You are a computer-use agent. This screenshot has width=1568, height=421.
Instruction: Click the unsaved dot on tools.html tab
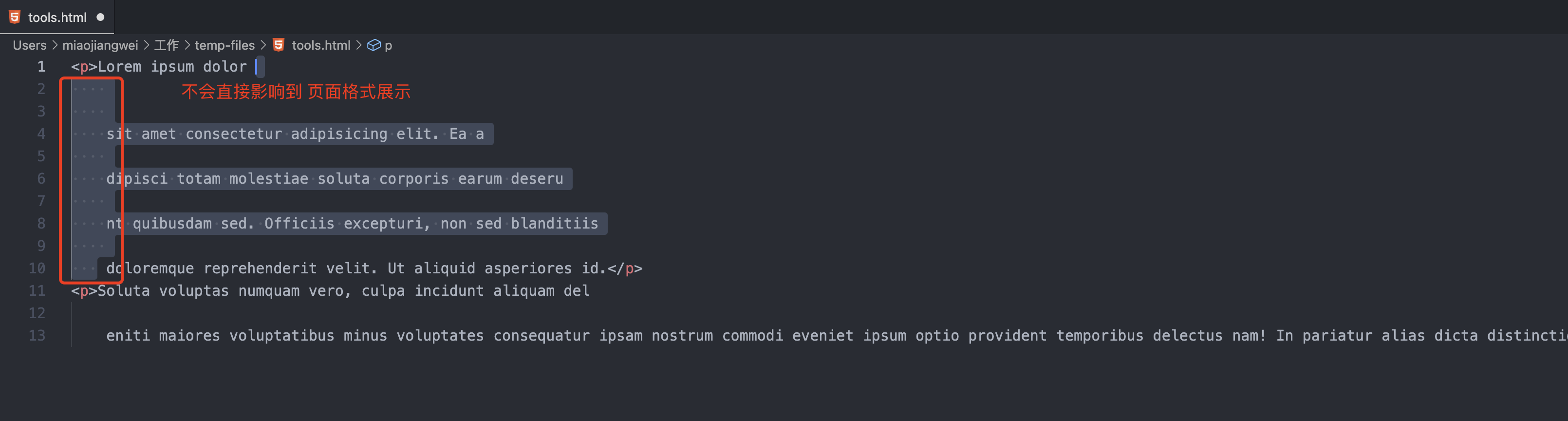click(x=100, y=17)
